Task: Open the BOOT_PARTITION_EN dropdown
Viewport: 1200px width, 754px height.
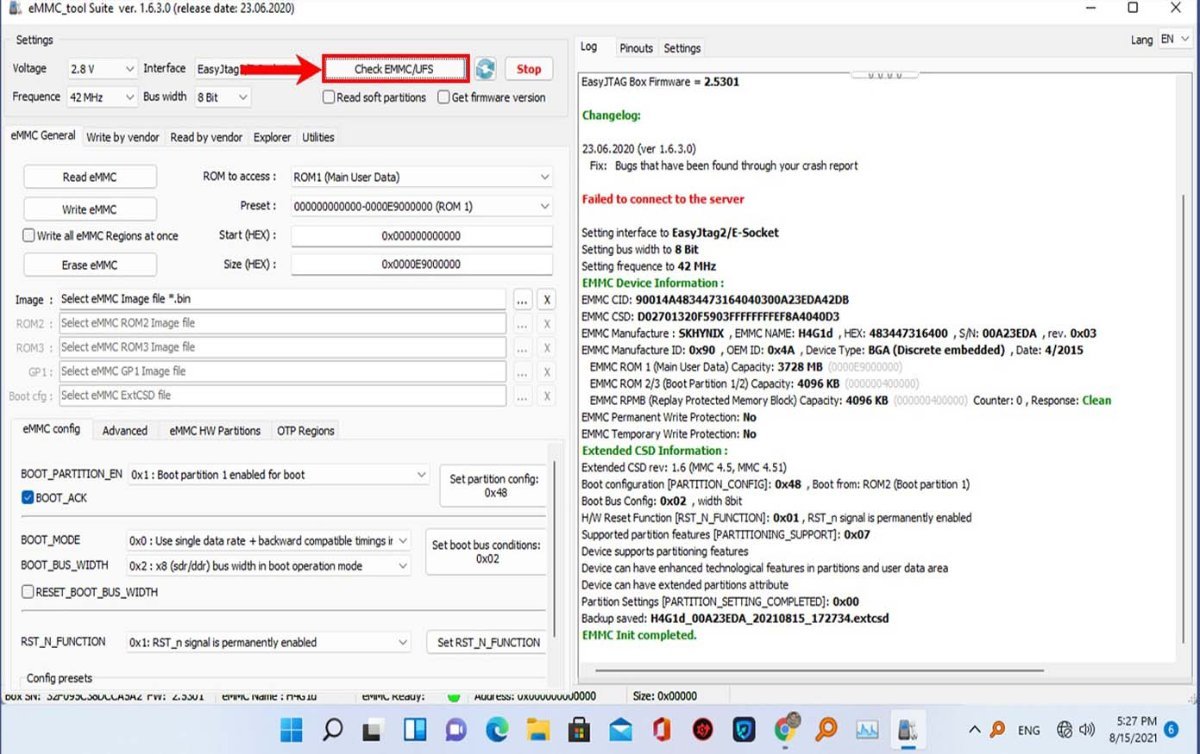Action: [x=278, y=474]
